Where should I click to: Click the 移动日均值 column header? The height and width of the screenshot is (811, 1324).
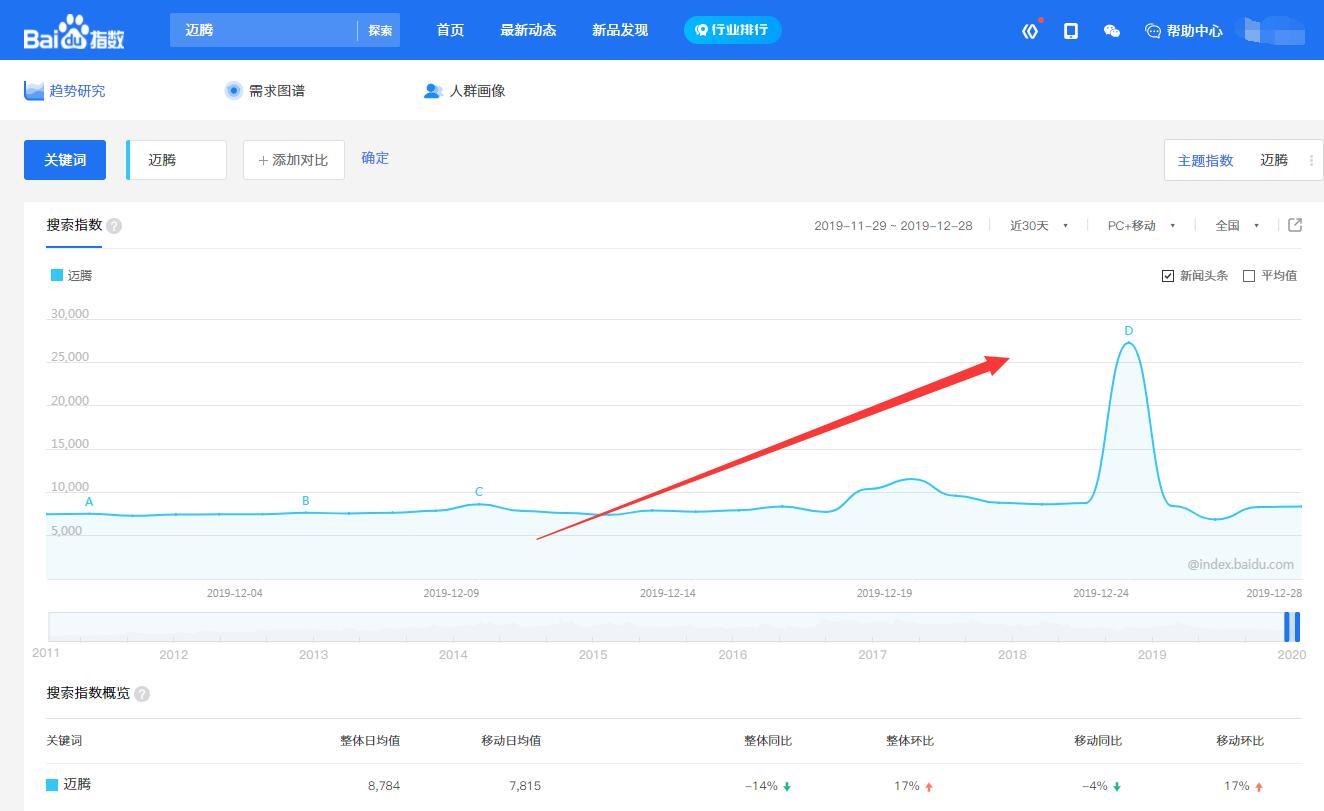click(511, 741)
